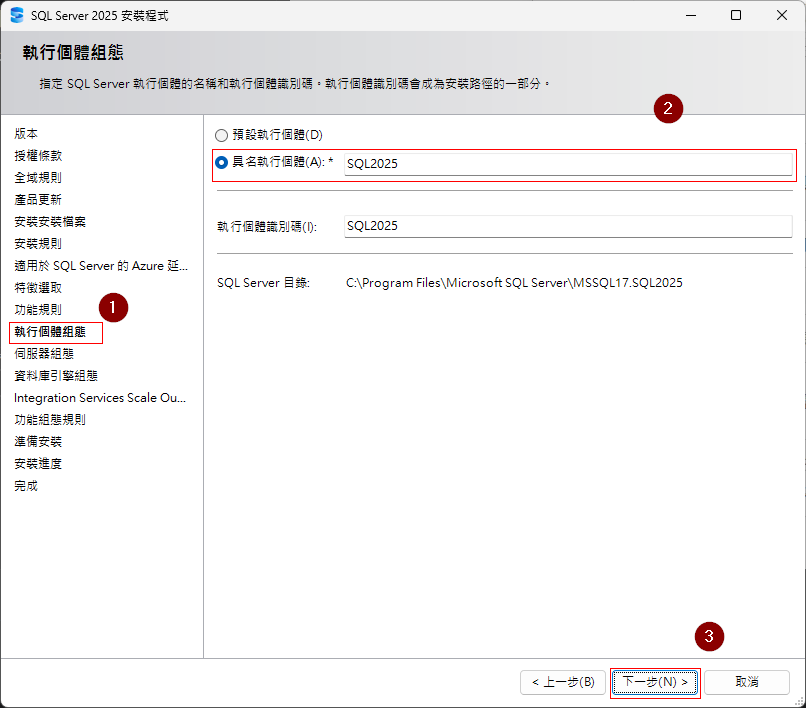Click the SQL Server directory path text
Image resolution: width=806 pixels, height=708 pixels.
coord(514,283)
